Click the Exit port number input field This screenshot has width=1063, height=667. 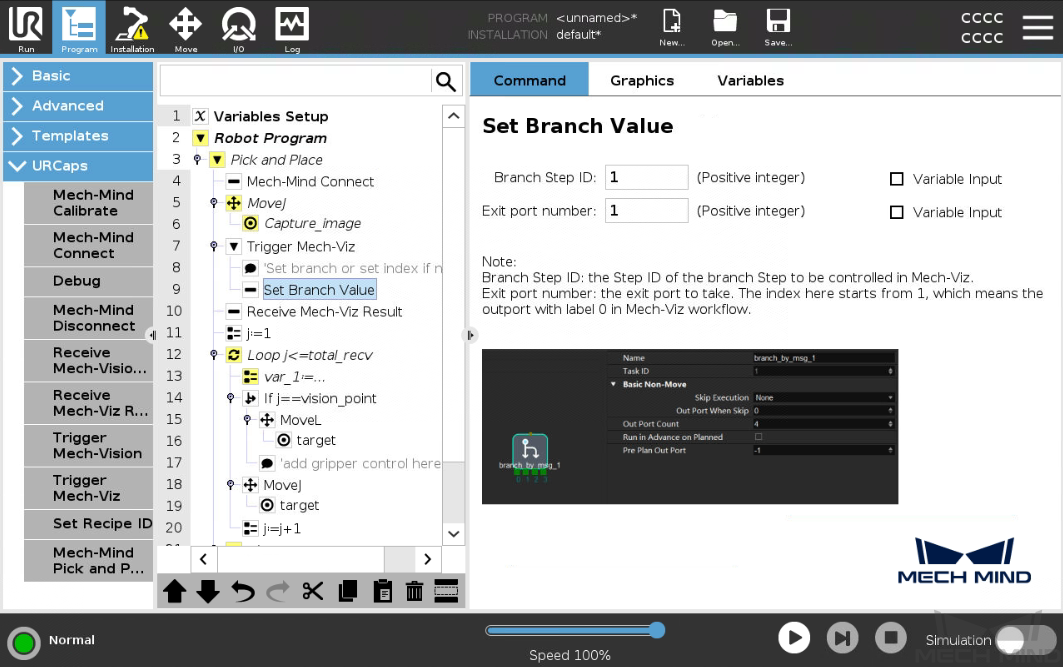646,211
